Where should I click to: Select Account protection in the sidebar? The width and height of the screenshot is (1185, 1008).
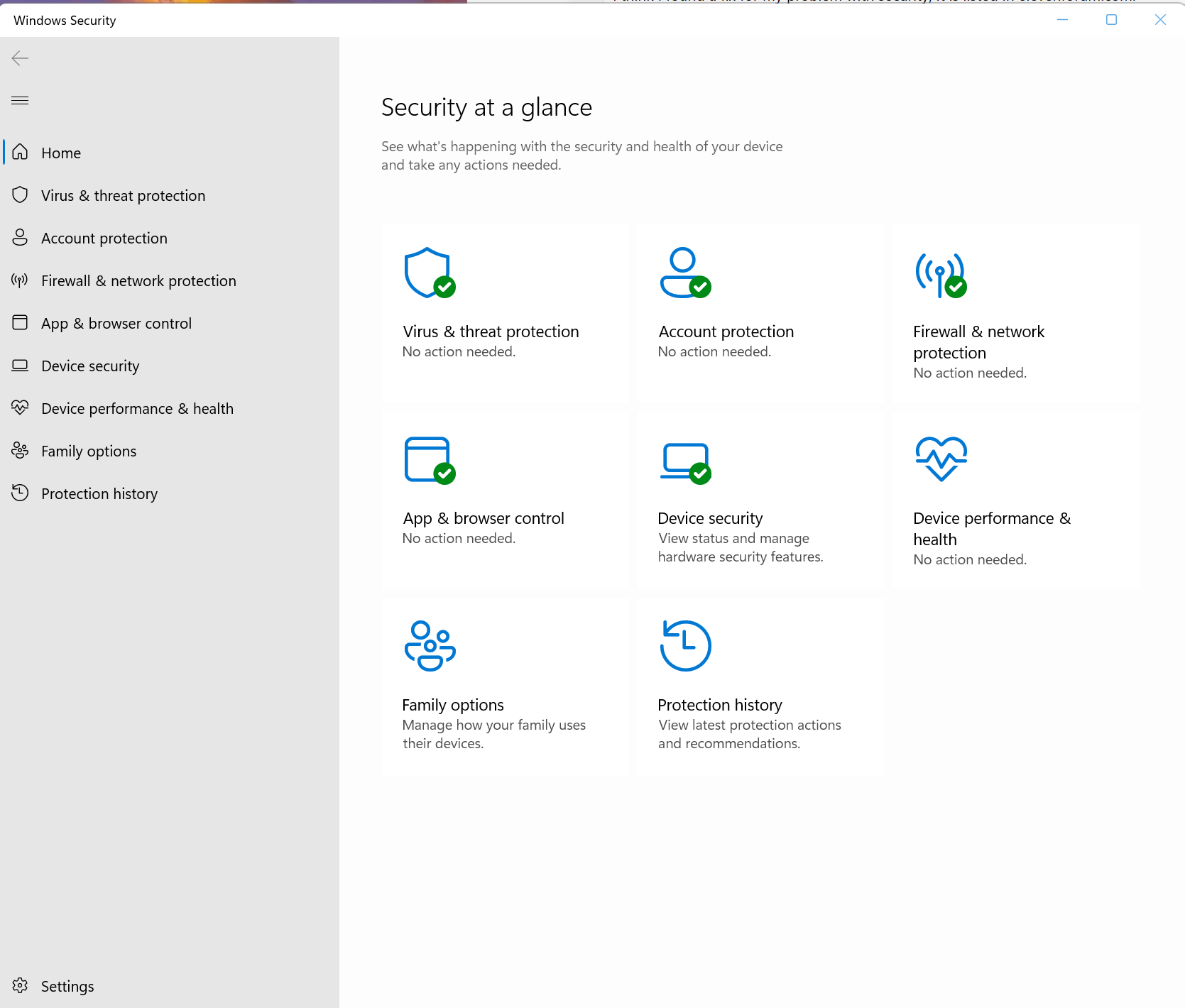170,238
